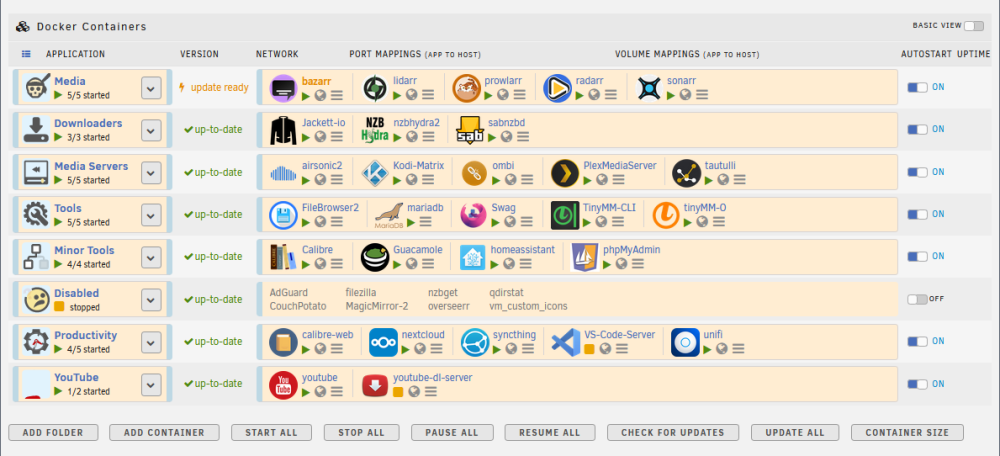Toggle YouTube folder autostart switch
Screen dimensions: 1000x456
pyautogui.click(x=918, y=384)
